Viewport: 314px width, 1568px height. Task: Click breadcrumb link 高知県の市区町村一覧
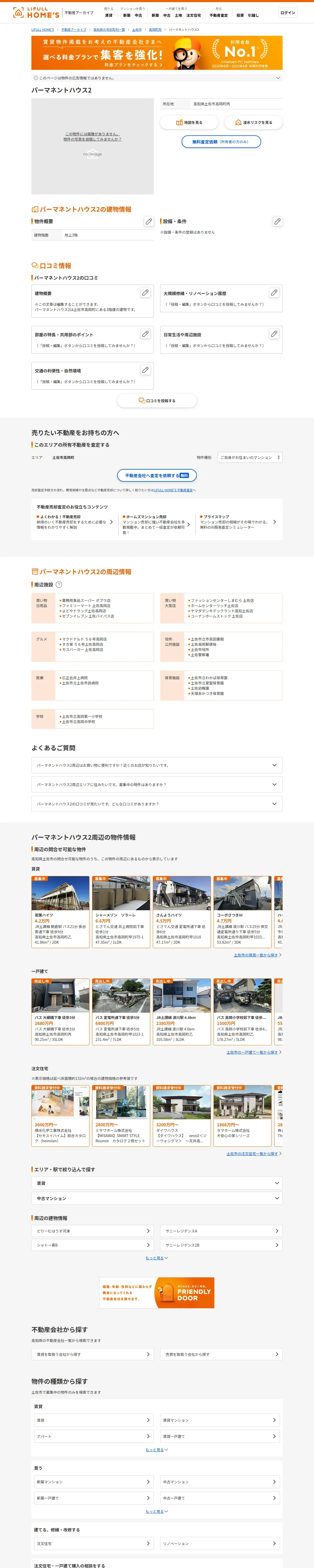[109, 29]
